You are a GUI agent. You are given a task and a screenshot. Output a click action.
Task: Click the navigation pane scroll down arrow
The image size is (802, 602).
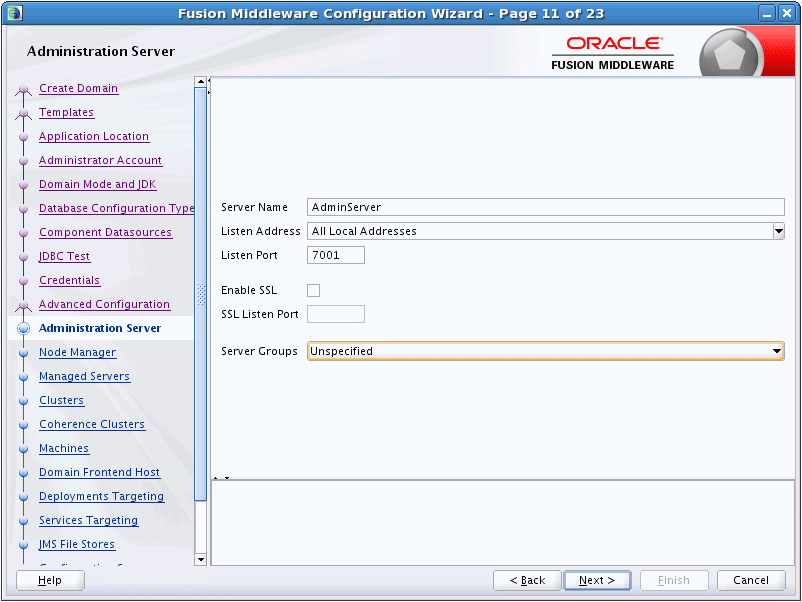tap(200, 560)
